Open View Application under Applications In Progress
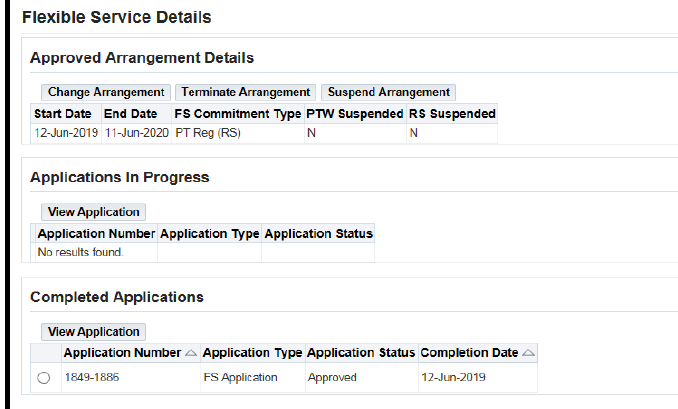 [94, 212]
